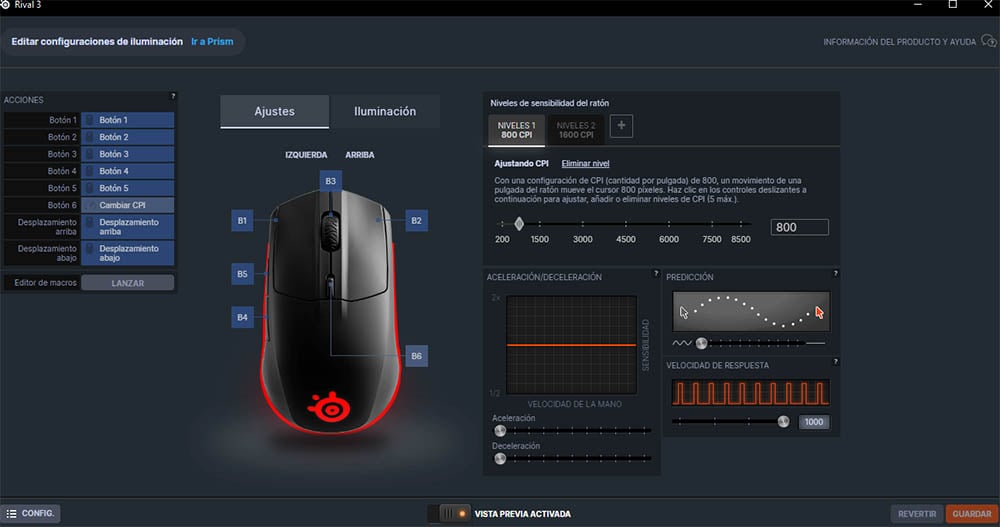Open Botón 5 action assignment

128,188
